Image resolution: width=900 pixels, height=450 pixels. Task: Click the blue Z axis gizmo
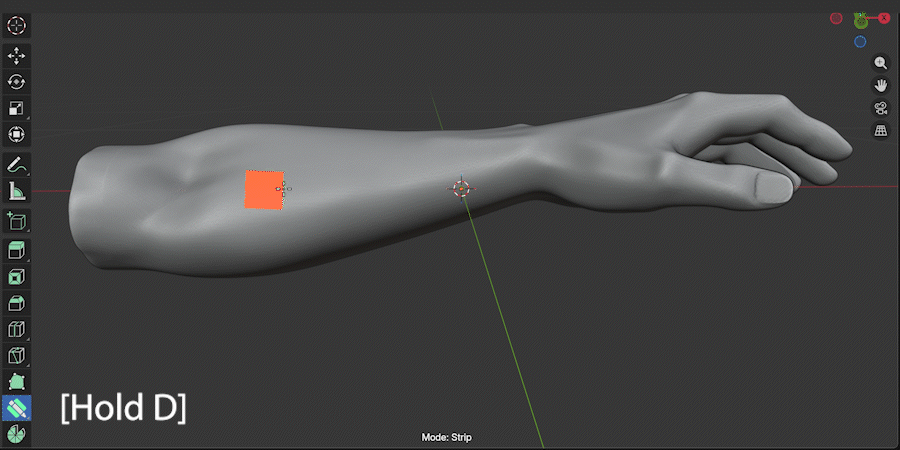click(x=860, y=41)
